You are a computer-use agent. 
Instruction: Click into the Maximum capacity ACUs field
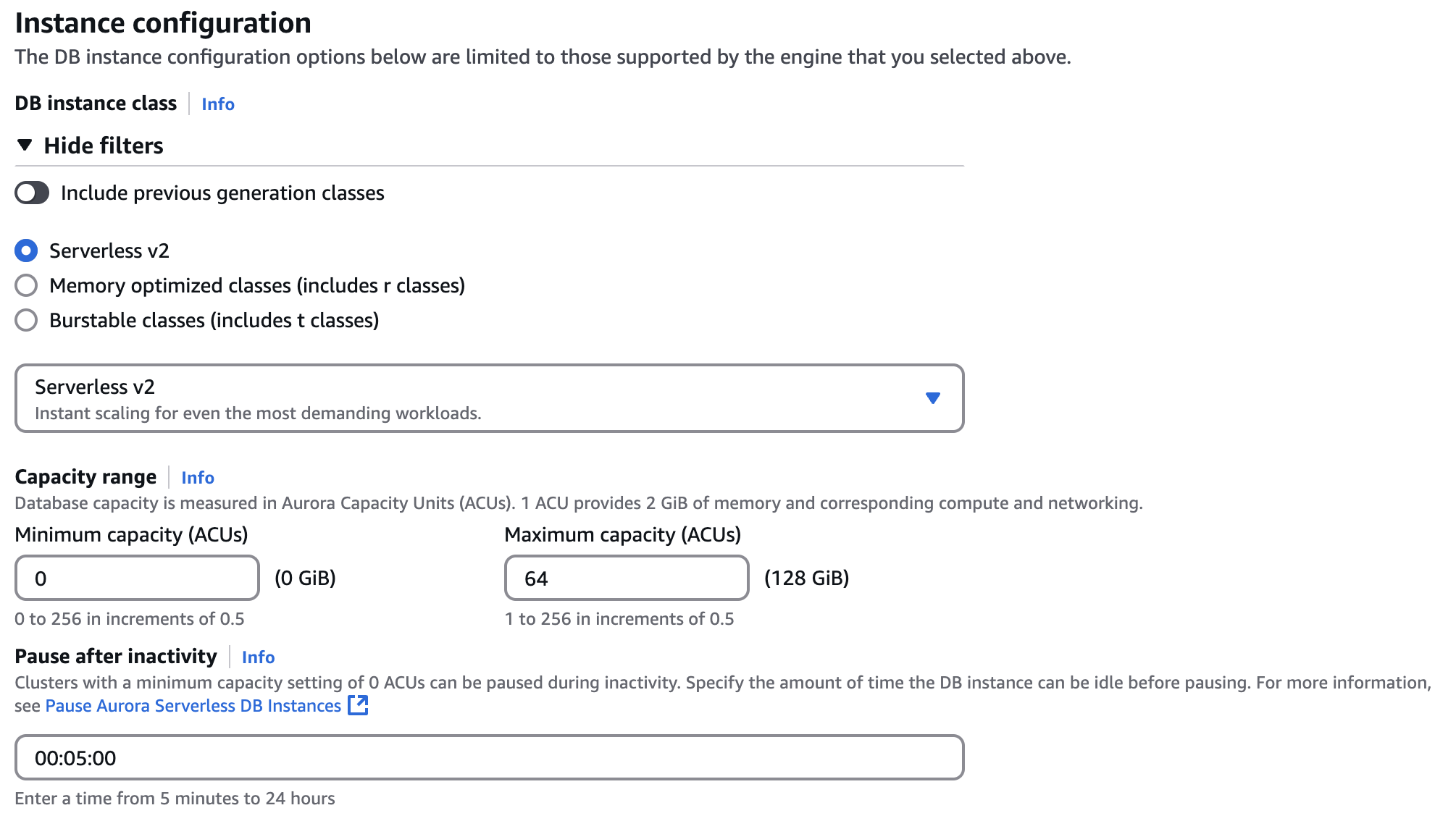(626, 578)
